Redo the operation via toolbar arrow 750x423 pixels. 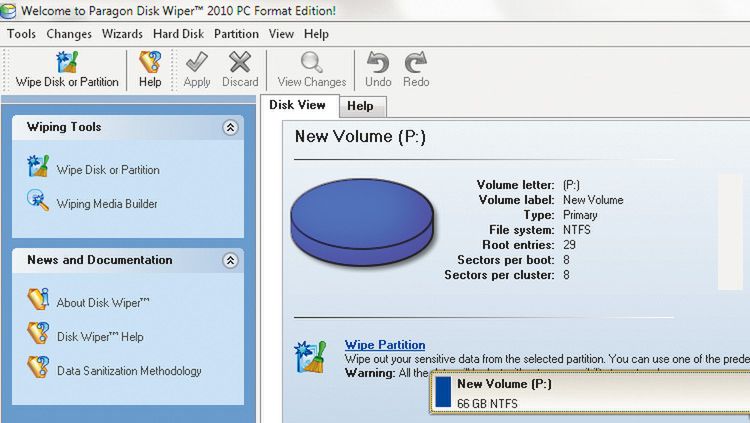coord(416,62)
